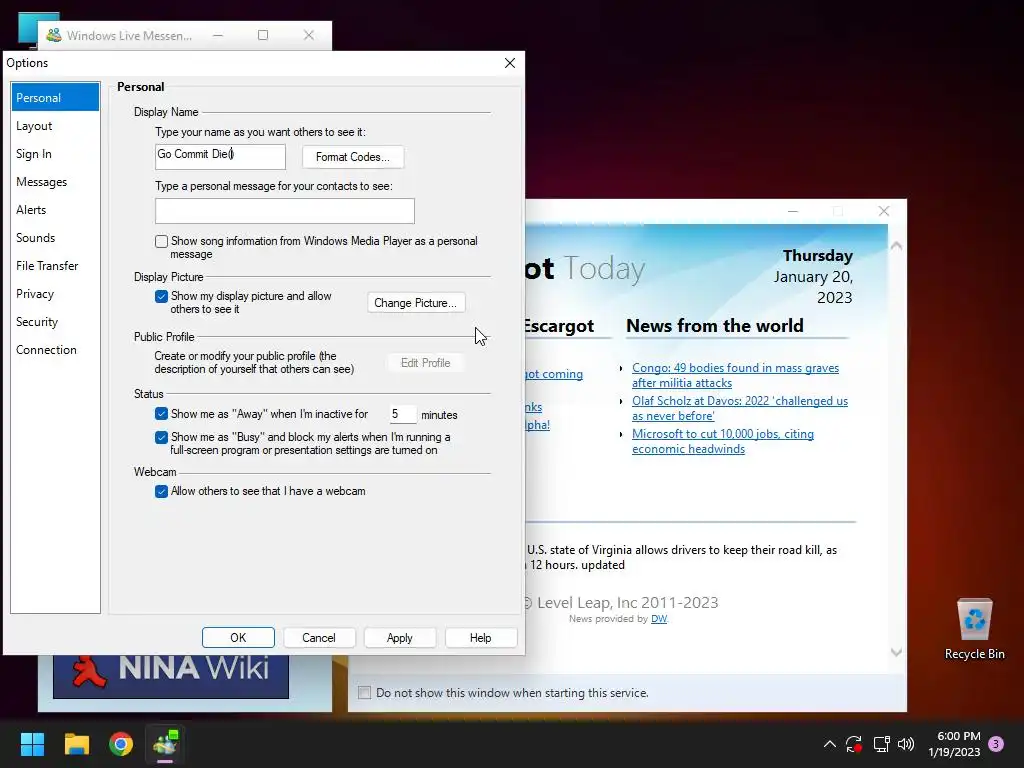Screen dimensions: 1024x768
Task: Click the 'coming' link in the Escargot column
Action: (554, 374)
